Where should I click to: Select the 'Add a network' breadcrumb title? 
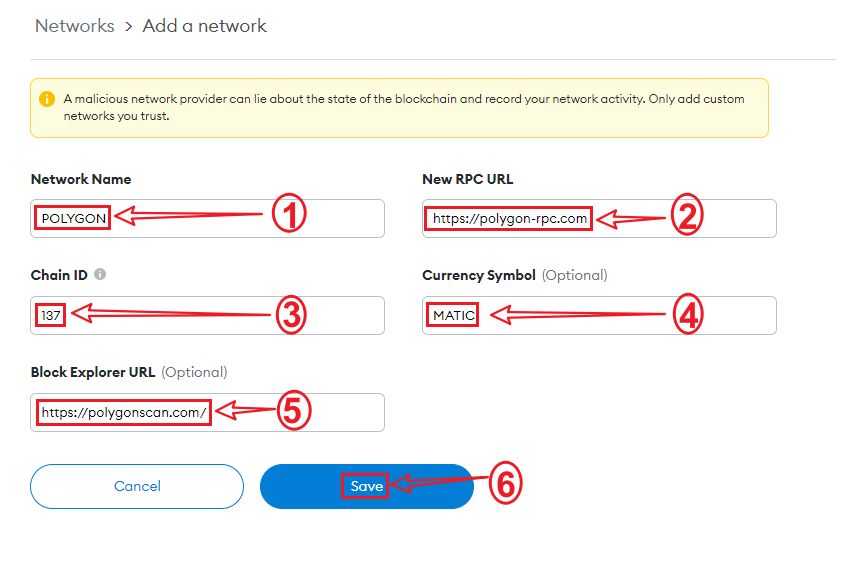point(204,26)
